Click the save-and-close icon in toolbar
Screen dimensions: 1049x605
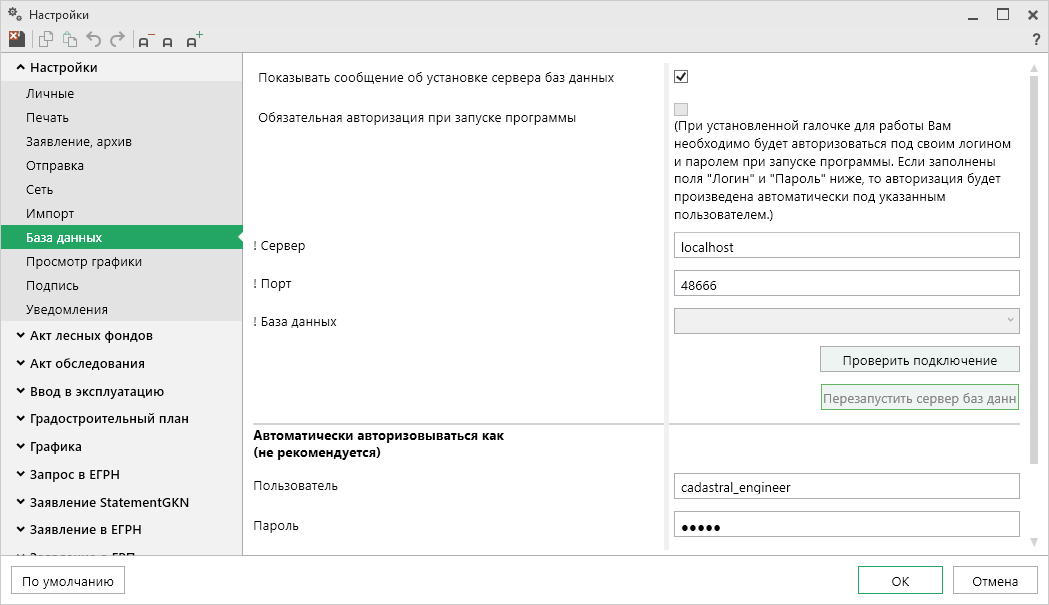click(16, 39)
